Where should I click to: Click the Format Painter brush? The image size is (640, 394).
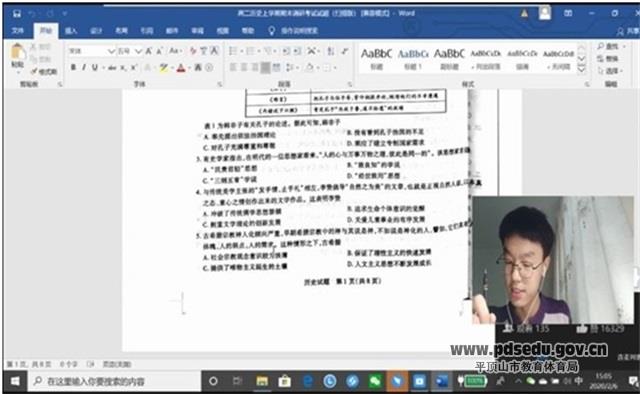[44, 71]
